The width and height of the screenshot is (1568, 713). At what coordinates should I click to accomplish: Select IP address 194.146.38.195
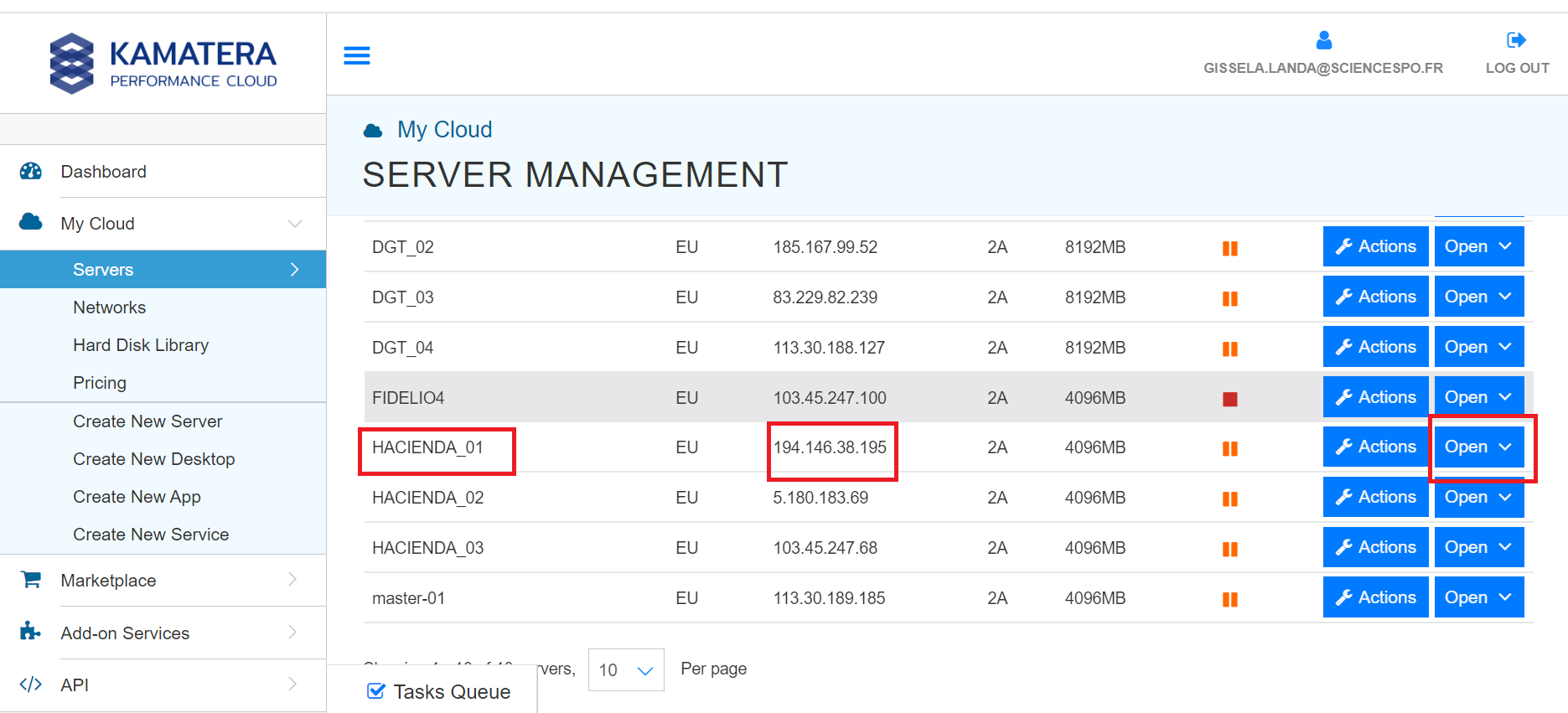[830, 447]
